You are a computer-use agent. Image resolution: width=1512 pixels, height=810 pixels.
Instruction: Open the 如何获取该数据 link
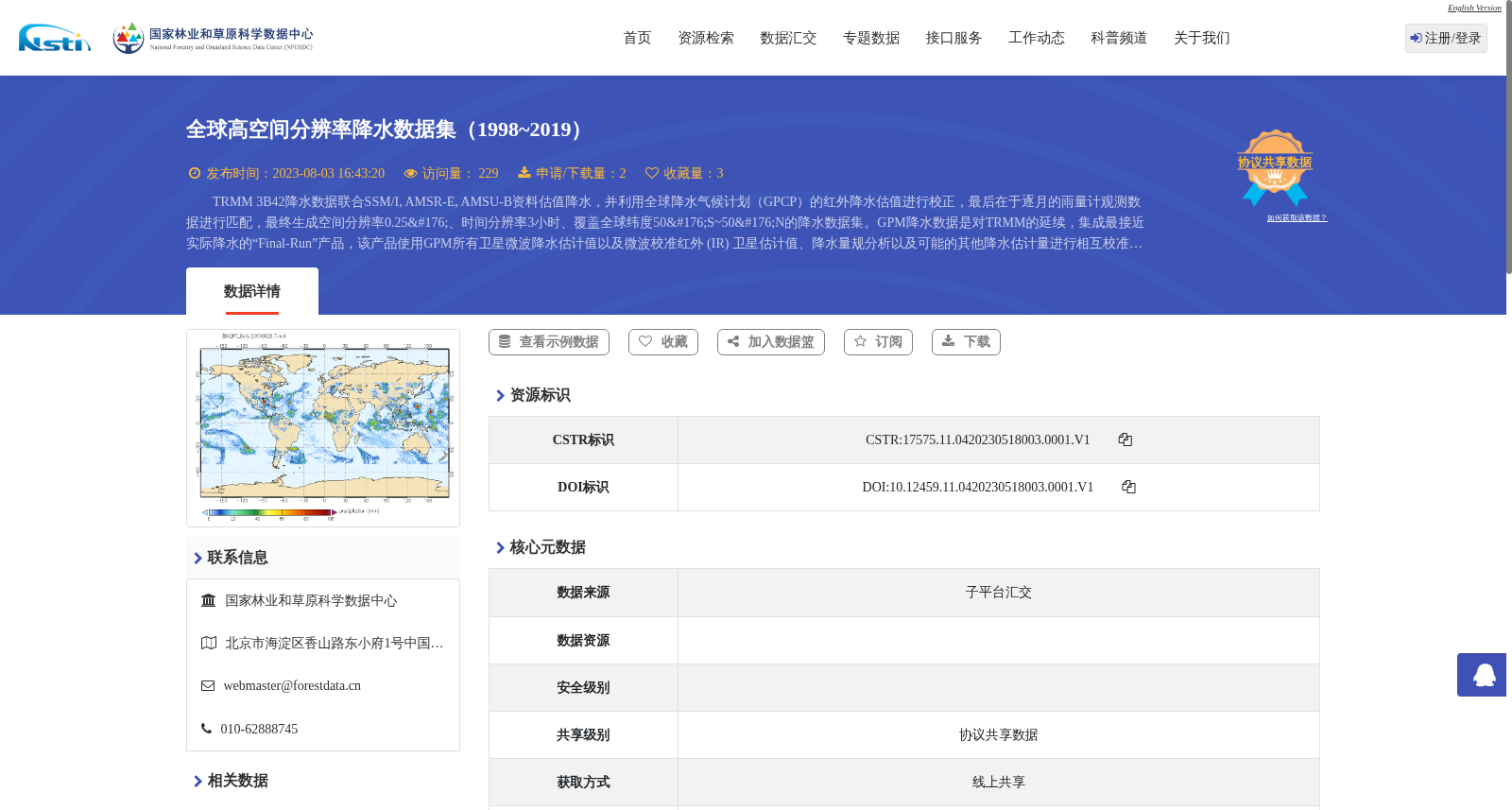[1297, 218]
